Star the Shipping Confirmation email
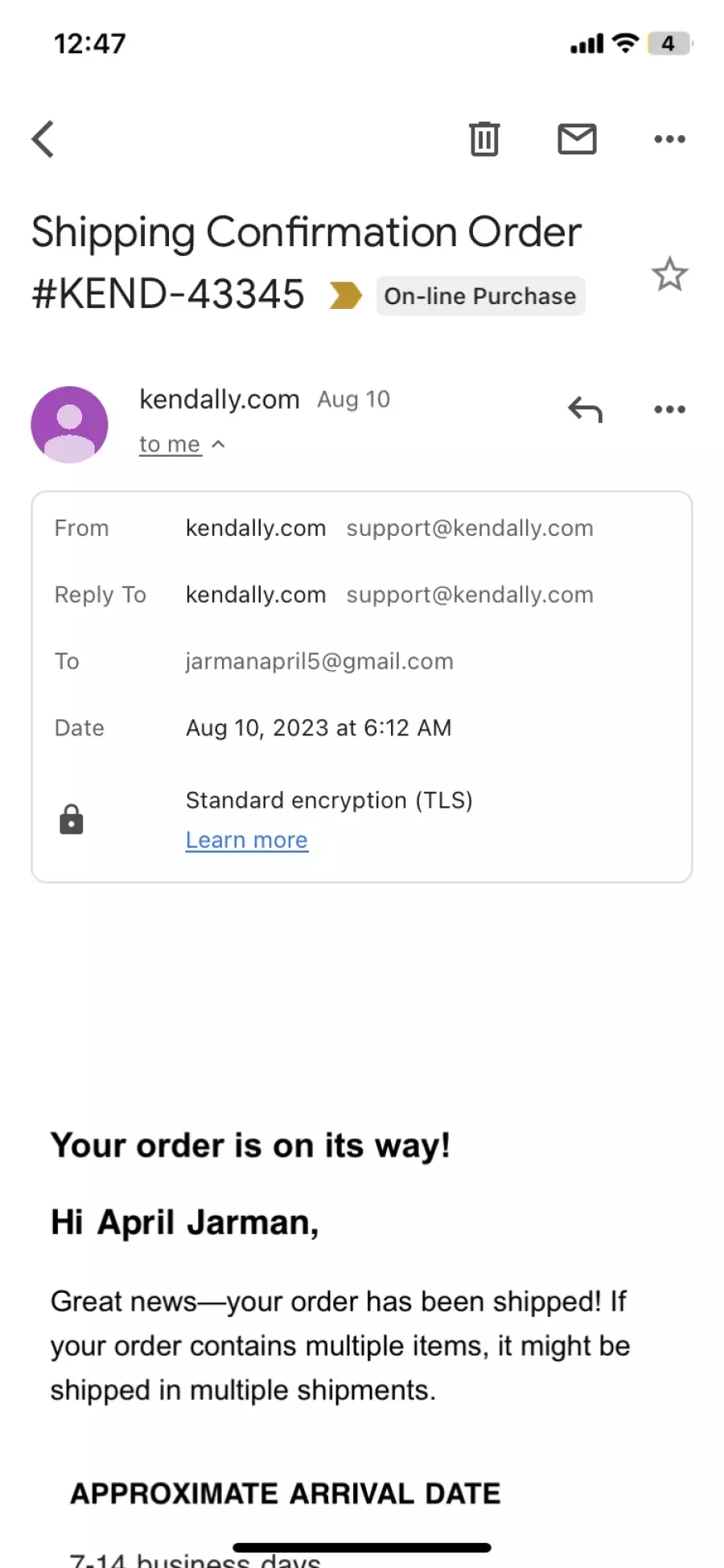 [669, 274]
